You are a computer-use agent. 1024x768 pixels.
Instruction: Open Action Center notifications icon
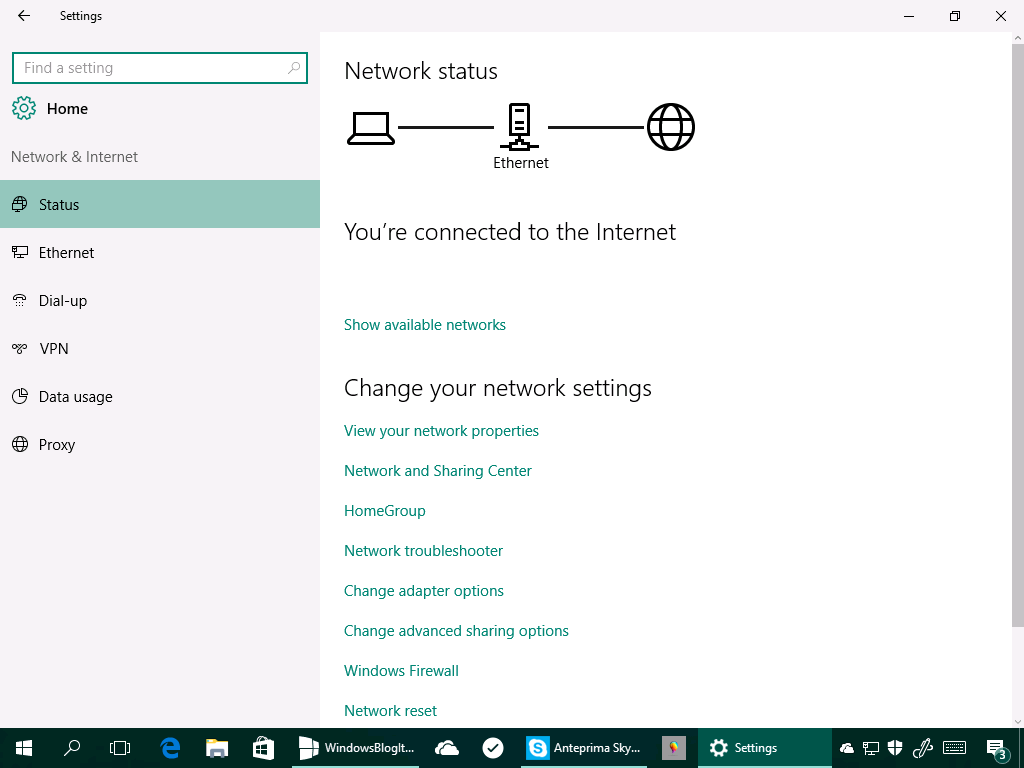(x=997, y=749)
